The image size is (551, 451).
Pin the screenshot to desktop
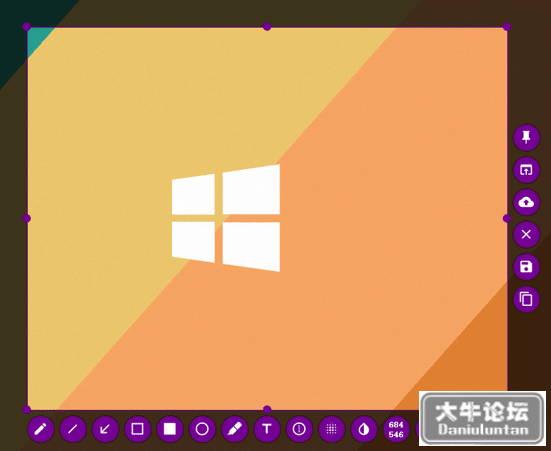[526, 137]
